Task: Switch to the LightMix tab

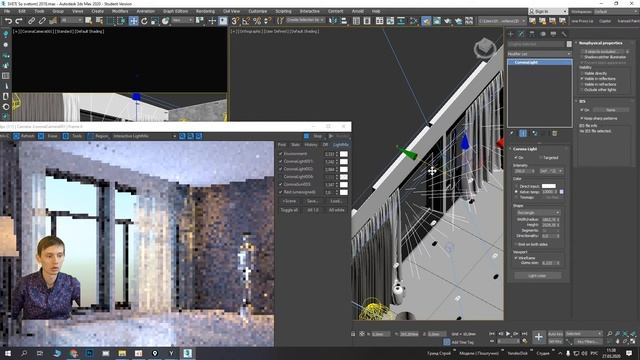Action: pos(340,145)
